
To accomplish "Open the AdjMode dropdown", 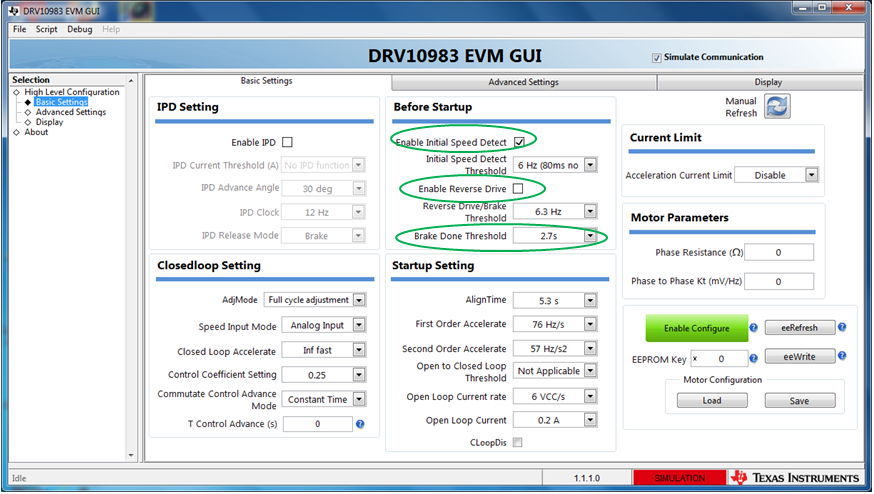I will pos(360,300).
